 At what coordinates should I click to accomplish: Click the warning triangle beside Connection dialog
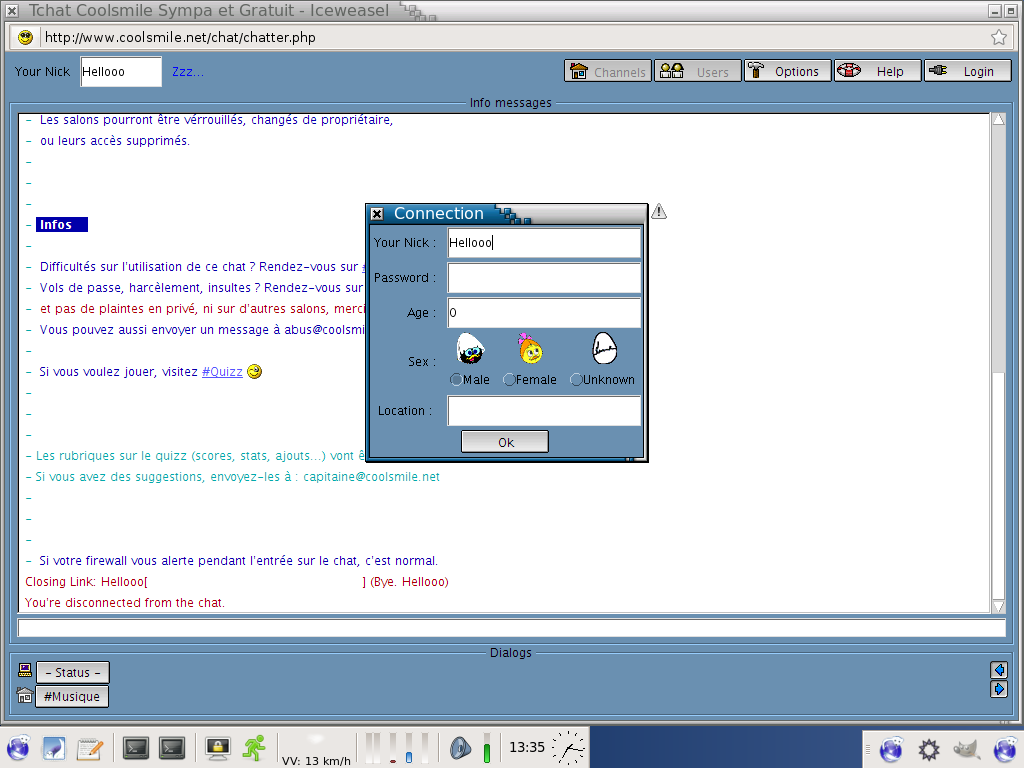click(x=659, y=212)
